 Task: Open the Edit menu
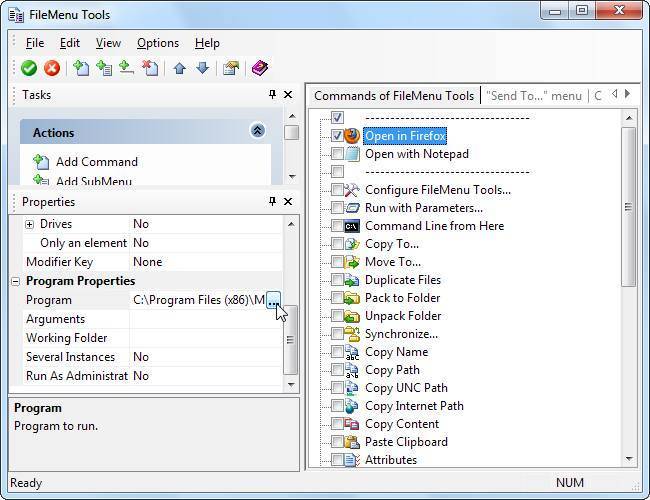click(x=70, y=43)
